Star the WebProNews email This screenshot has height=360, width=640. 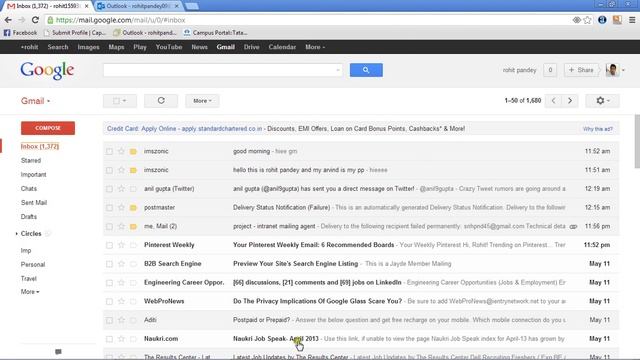click(121, 302)
